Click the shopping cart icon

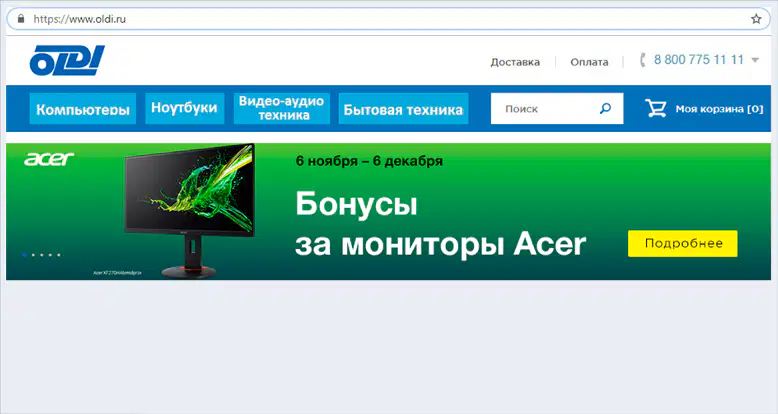(x=655, y=108)
